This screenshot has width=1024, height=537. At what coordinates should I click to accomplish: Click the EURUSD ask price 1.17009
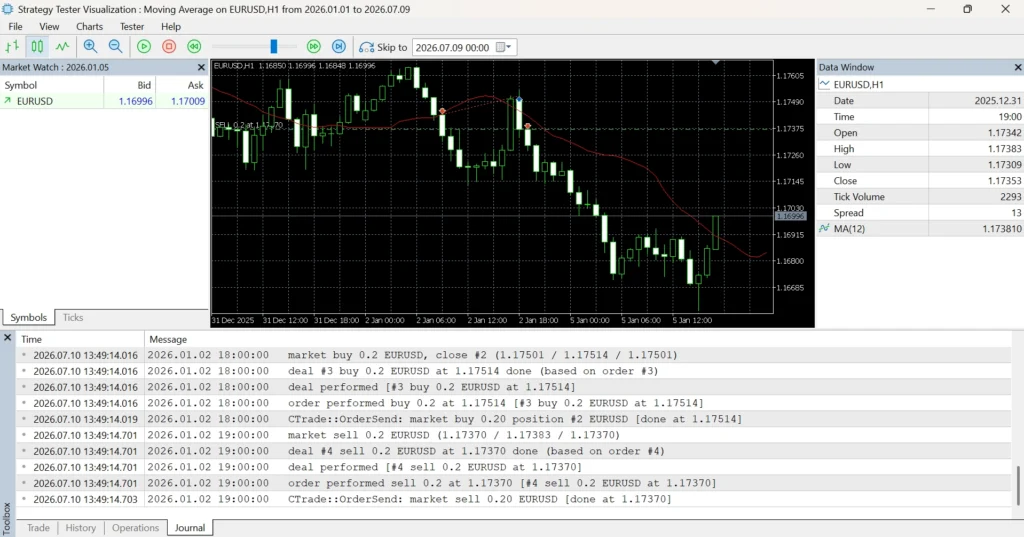pyautogui.click(x=188, y=101)
